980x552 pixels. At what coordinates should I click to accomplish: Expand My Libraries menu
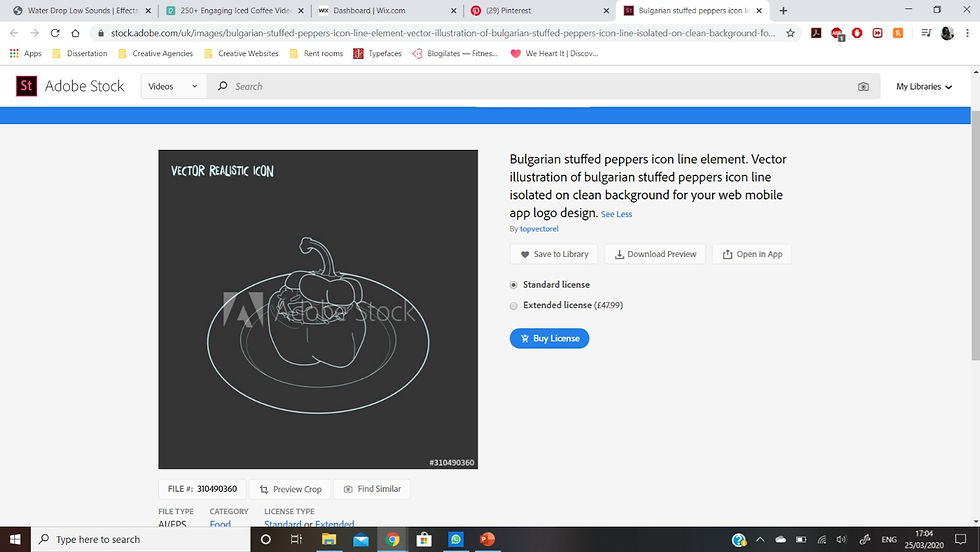pyautogui.click(x=924, y=86)
